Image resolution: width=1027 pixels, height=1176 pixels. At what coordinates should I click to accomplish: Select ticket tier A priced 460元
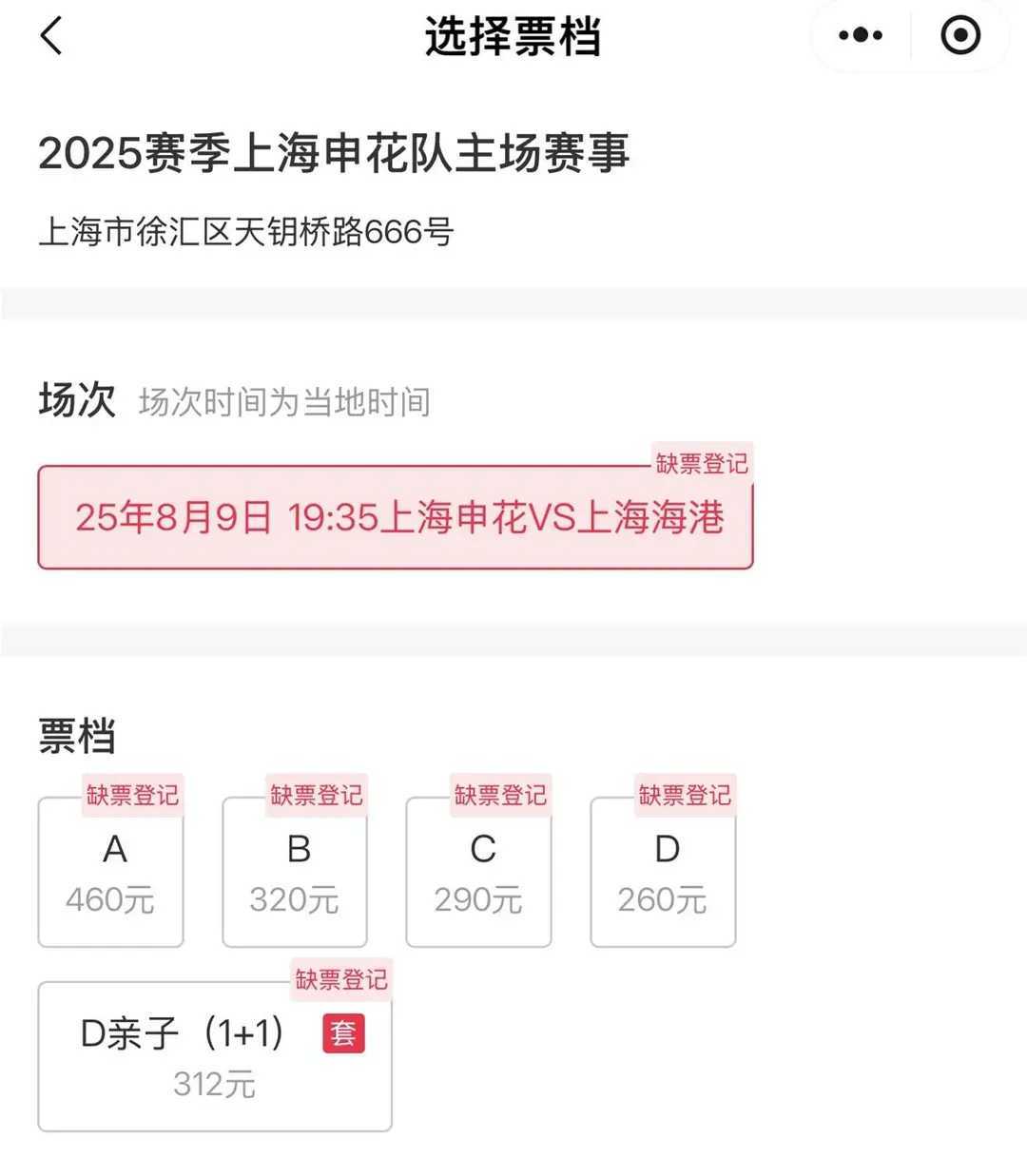[x=110, y=873]
